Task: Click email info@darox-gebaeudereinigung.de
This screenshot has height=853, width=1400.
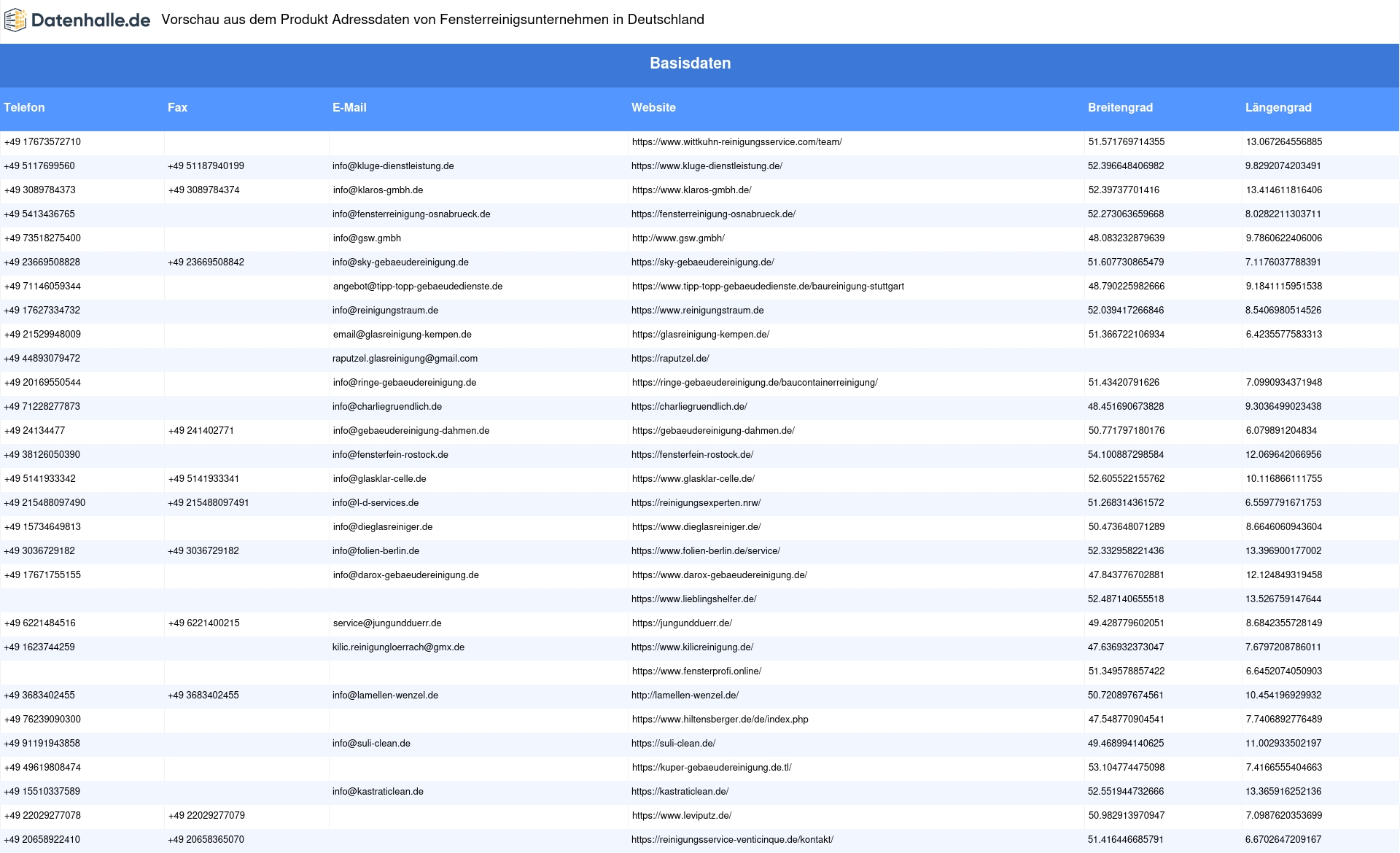Action: [x=405, y=575]
